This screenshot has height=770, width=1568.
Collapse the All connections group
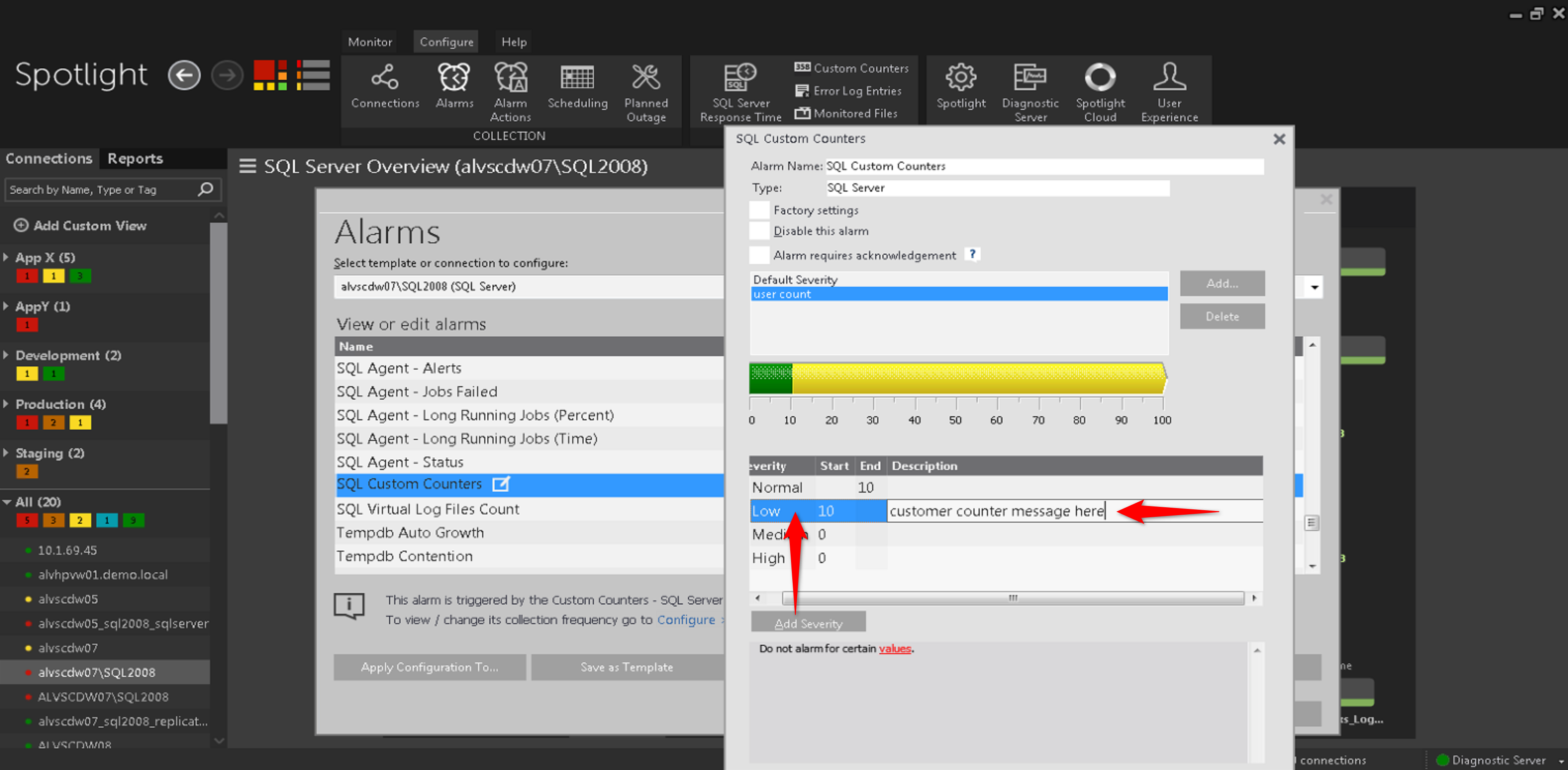coord(7,502)
